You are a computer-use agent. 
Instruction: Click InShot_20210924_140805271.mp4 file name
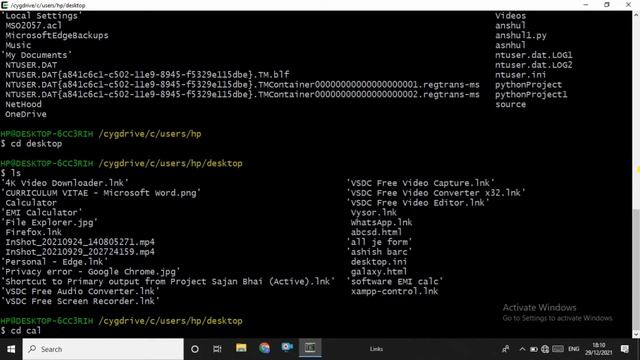tap(80, 242)
